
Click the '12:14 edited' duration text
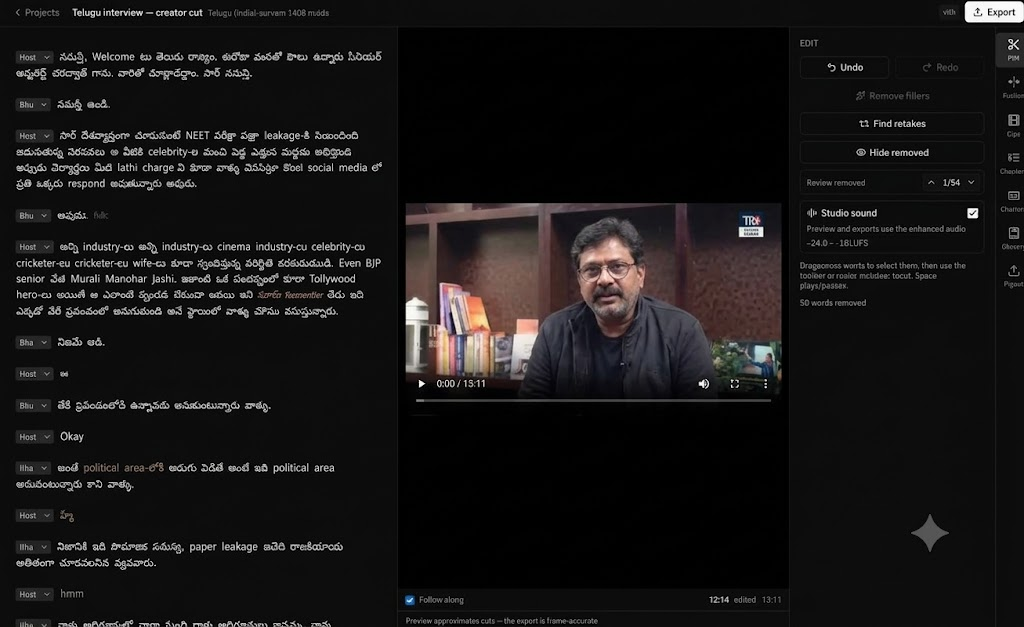(x=732, y=600)
